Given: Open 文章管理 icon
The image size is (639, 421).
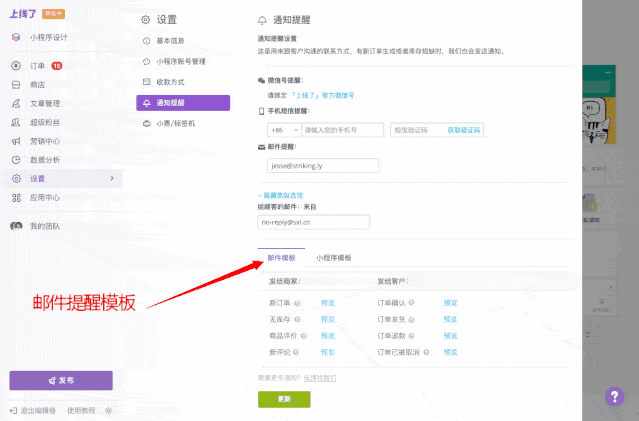Looking at the screenshot, I should 16,104.
